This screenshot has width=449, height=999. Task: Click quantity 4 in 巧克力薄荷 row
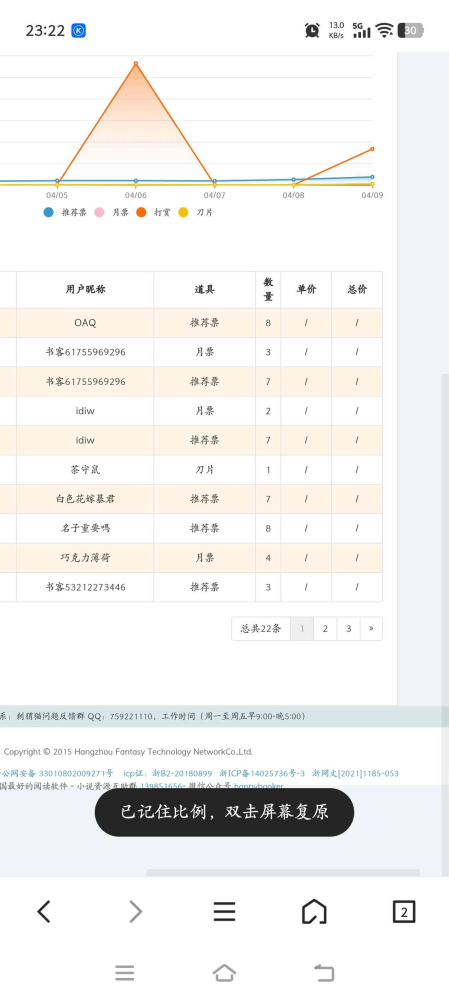(x=268, y=557)
